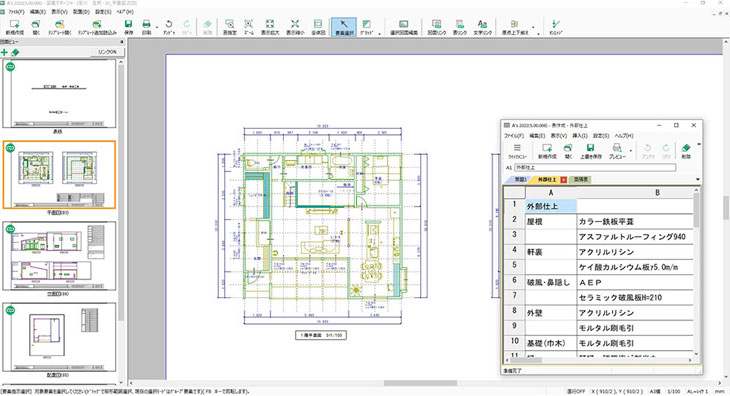Click the 全体図 fit-all icon

click(x=318, y=27)
